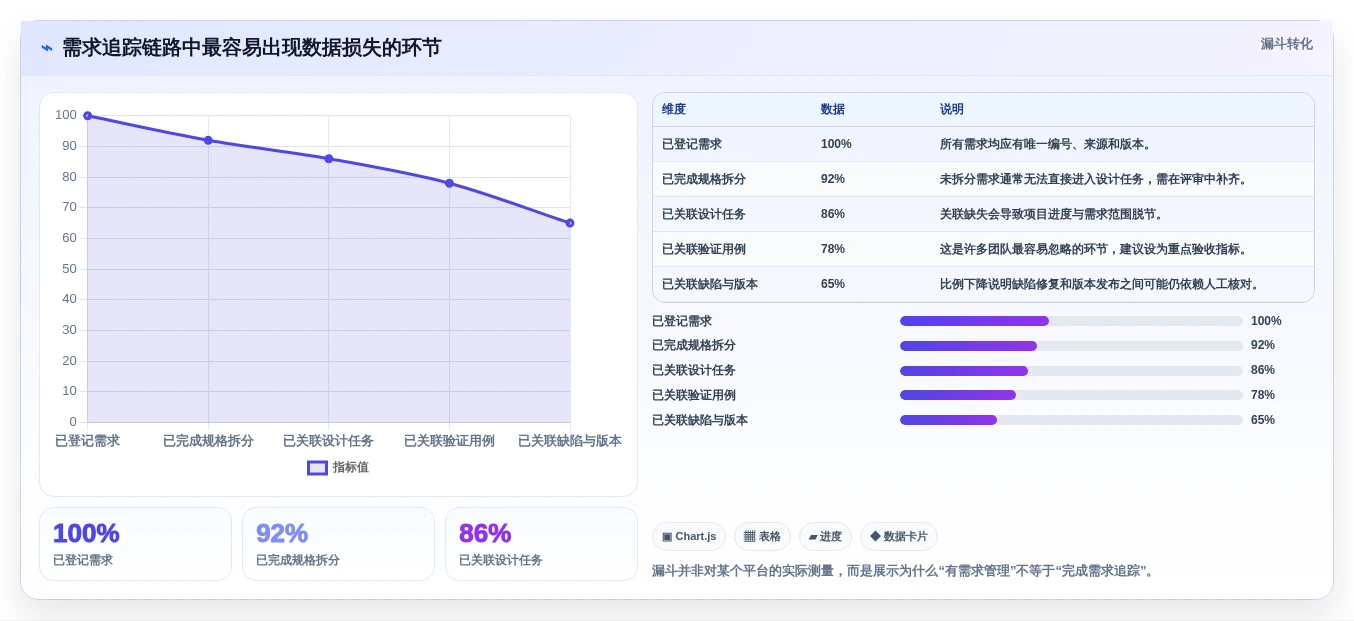Click the footnote about 漏斗并非对某个平台的实际测量
Screen dimensions: 1354x621
905,571
